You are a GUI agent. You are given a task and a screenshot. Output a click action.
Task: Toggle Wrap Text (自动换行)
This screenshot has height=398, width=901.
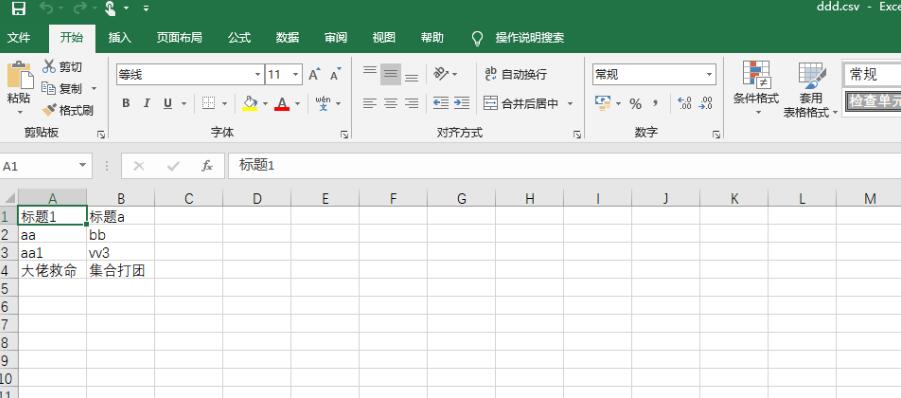tap(516, 74)
